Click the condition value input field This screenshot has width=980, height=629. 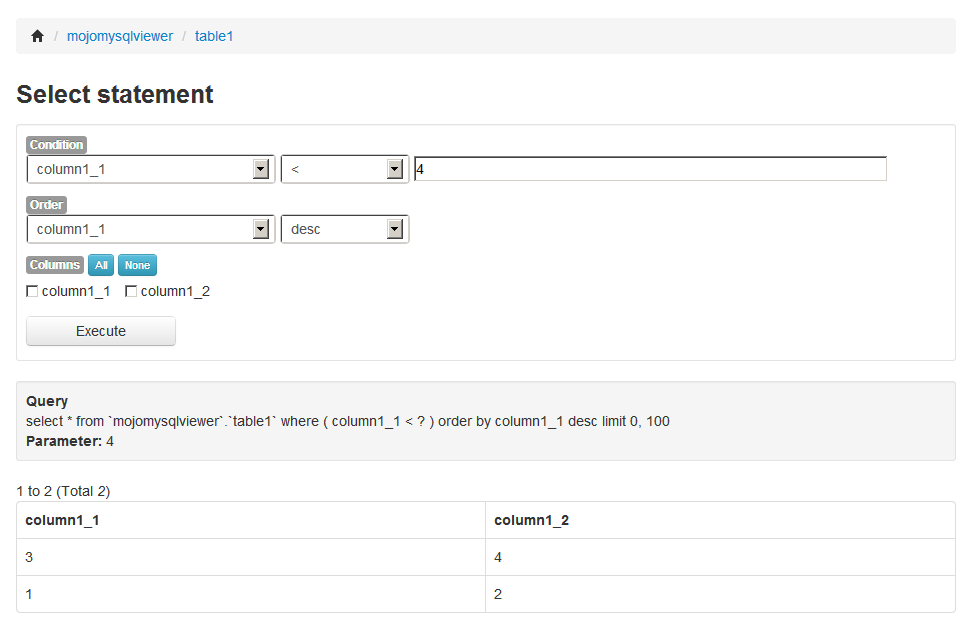tap(650, 169)
